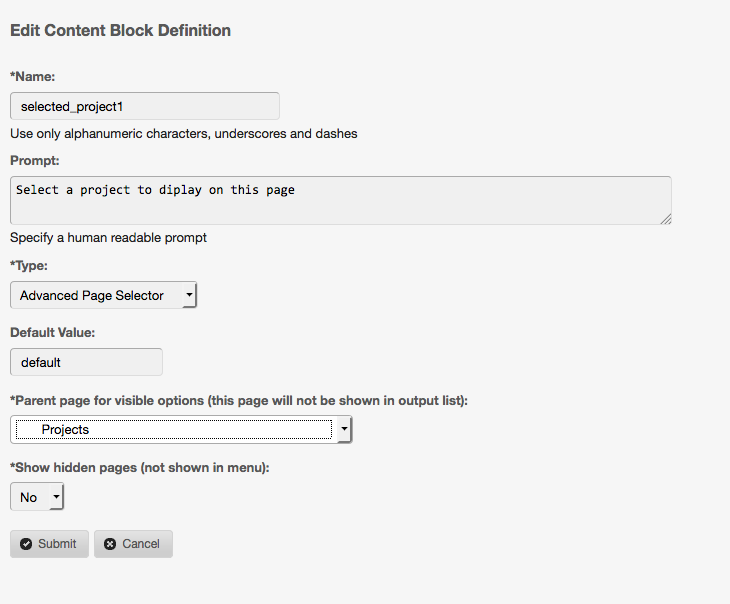Viewport: 730px width, 604px height.
Task: Click the arrow beside the No option
Action: coord(56,497)
